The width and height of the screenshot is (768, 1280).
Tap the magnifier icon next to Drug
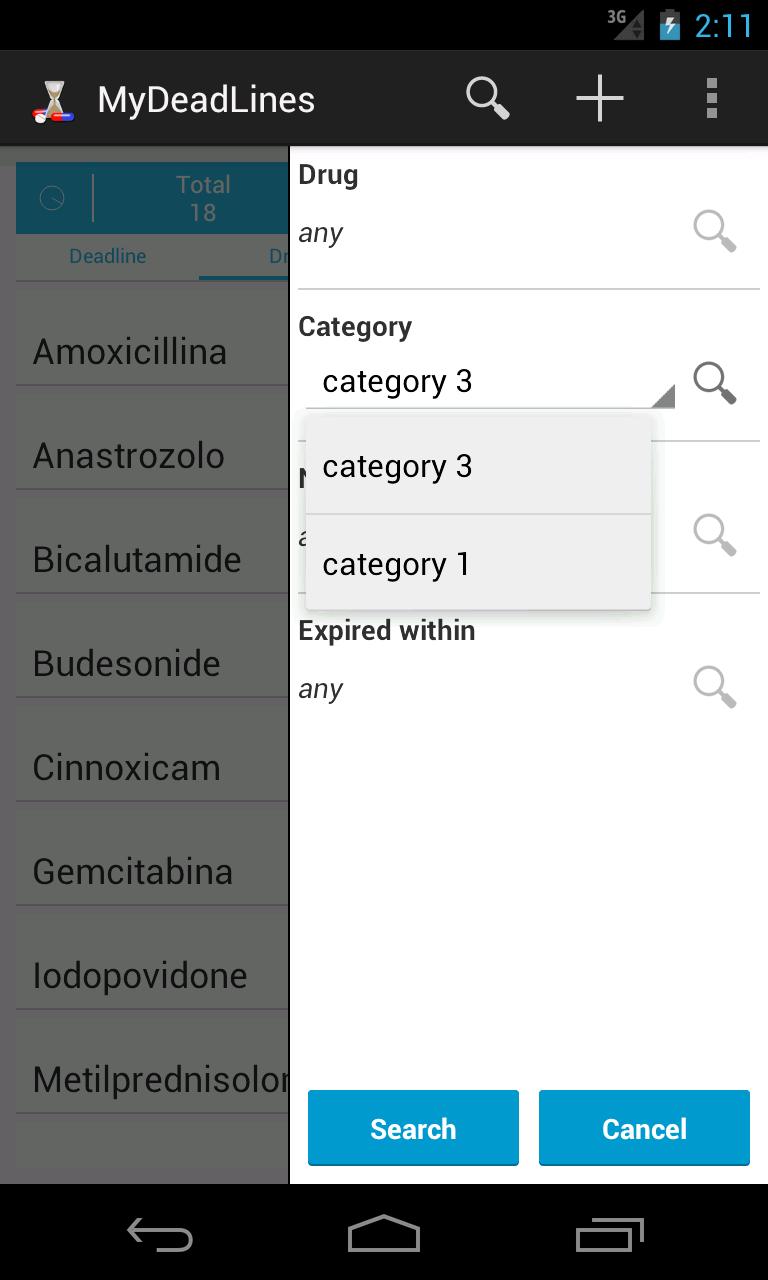pyautogui.click(x=715, y=232)
